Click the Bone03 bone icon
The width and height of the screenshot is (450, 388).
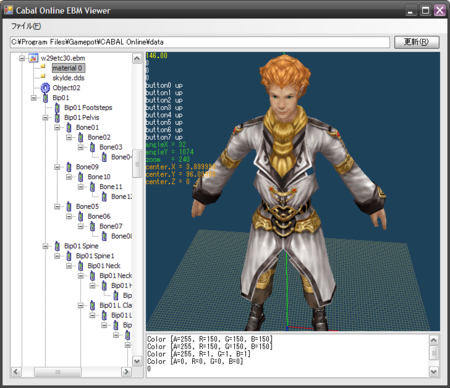(x=92, y=147)
